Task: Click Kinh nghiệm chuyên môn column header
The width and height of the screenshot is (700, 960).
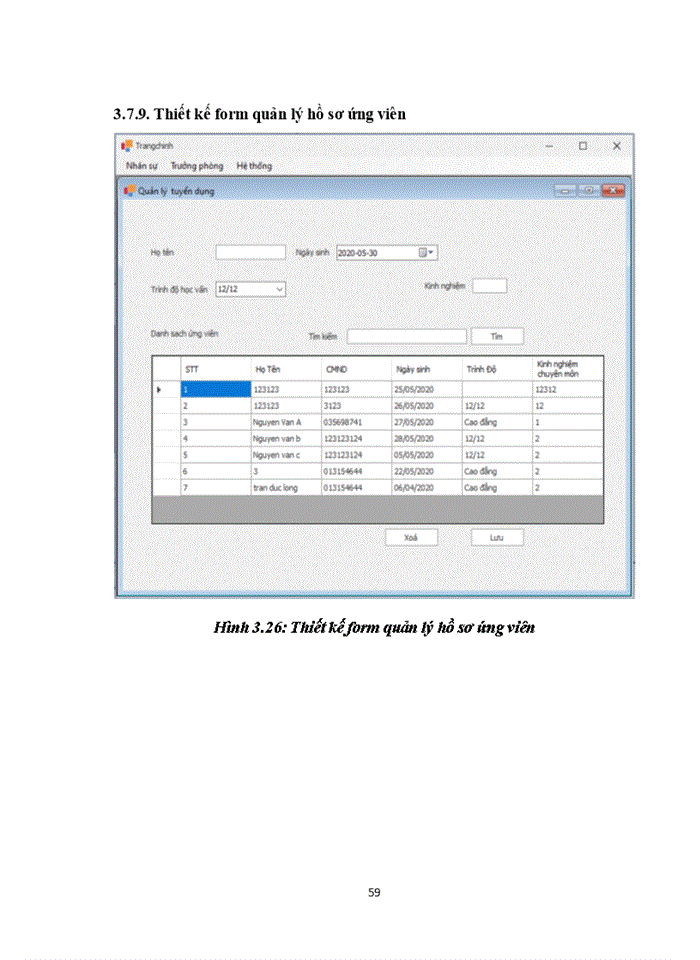Action: point(568,369)
